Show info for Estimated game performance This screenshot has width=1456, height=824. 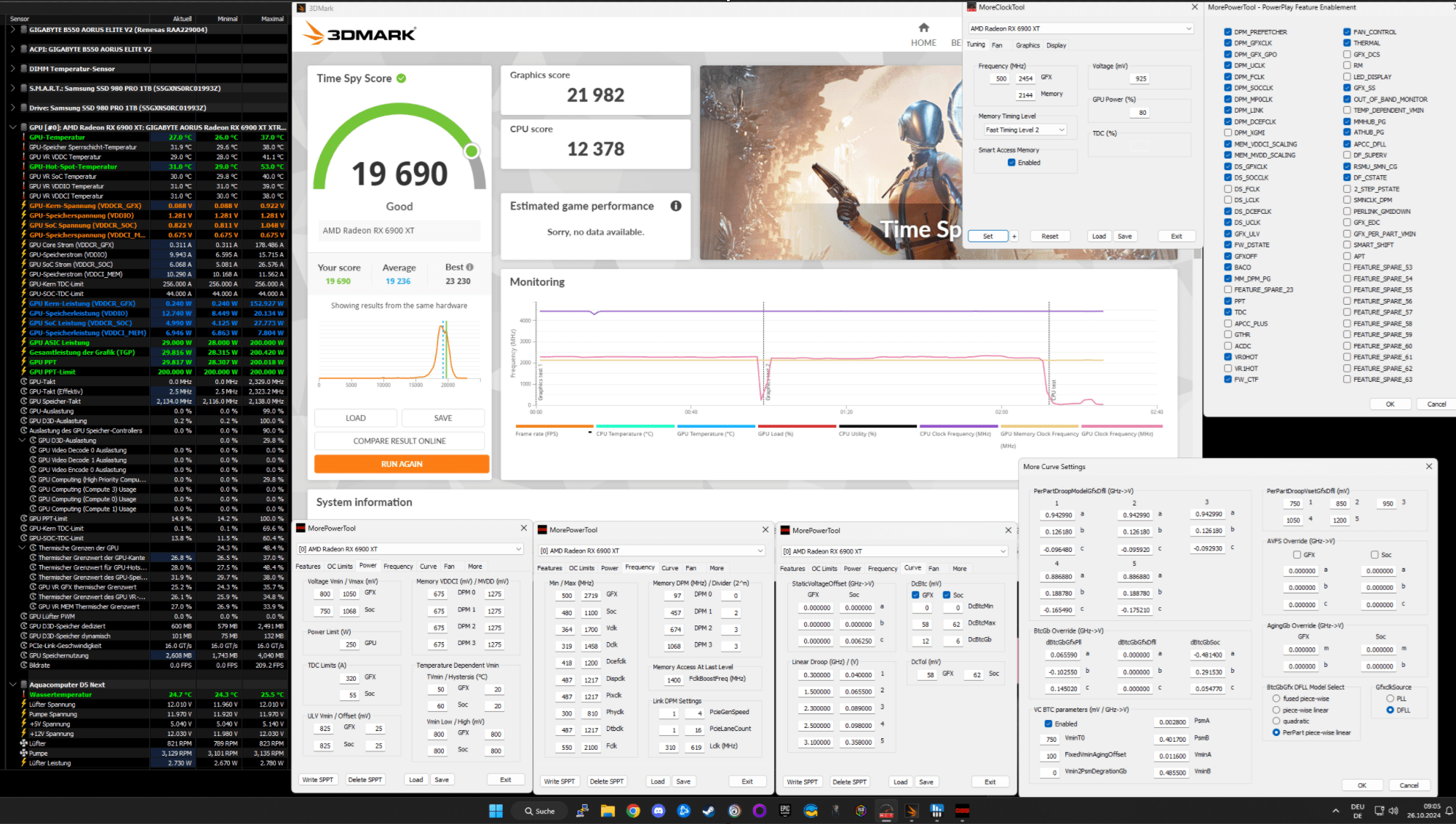point(676,206)
